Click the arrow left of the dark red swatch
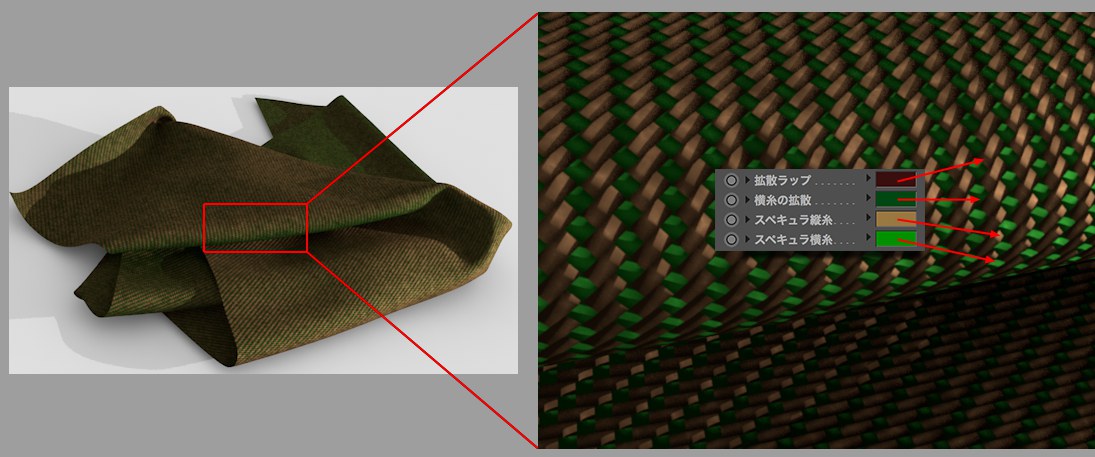The width and height of the screenshot is (1095, 457). coord(868,180)
